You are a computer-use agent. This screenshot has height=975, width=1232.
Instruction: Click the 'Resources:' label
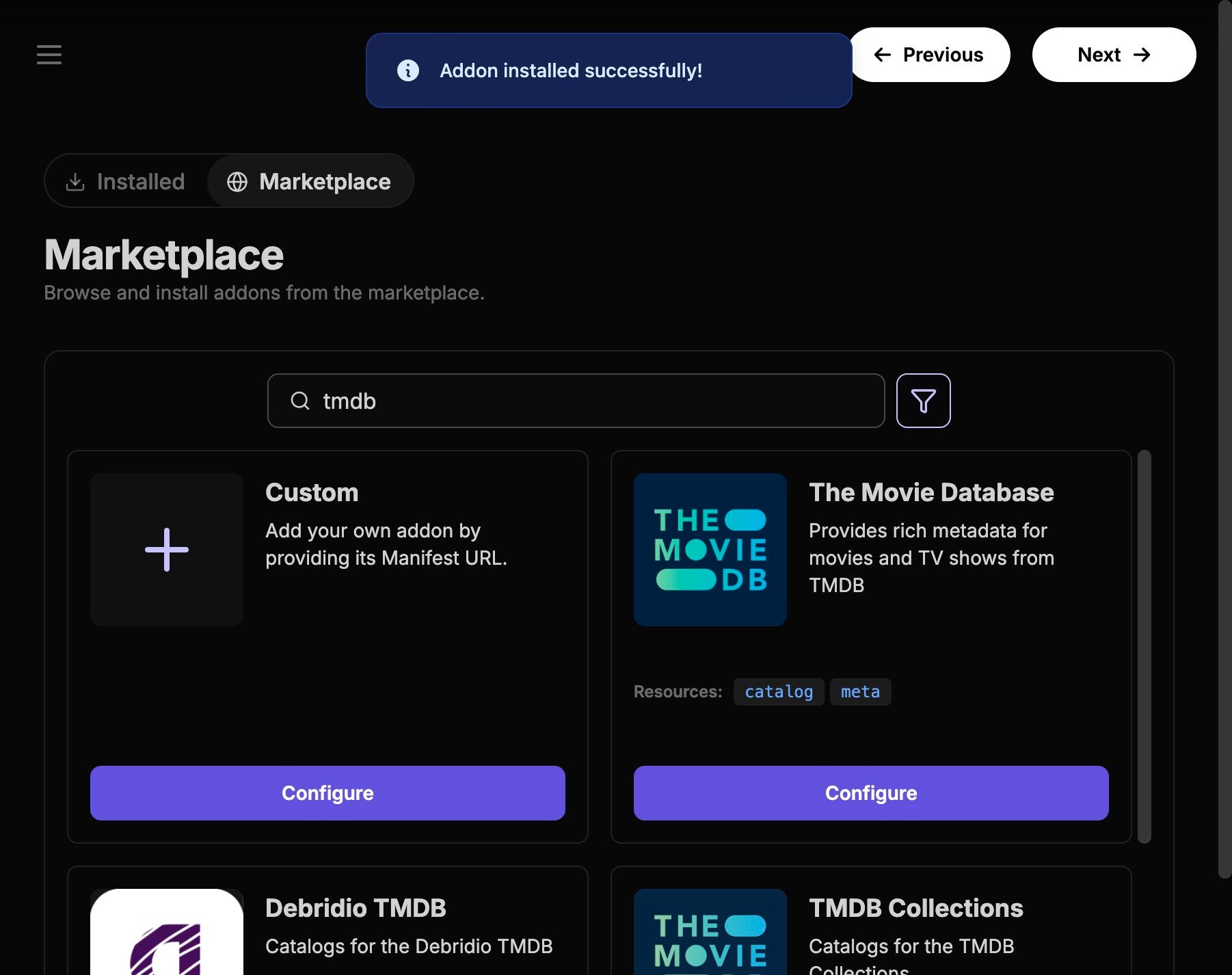(x=678, y=692)
